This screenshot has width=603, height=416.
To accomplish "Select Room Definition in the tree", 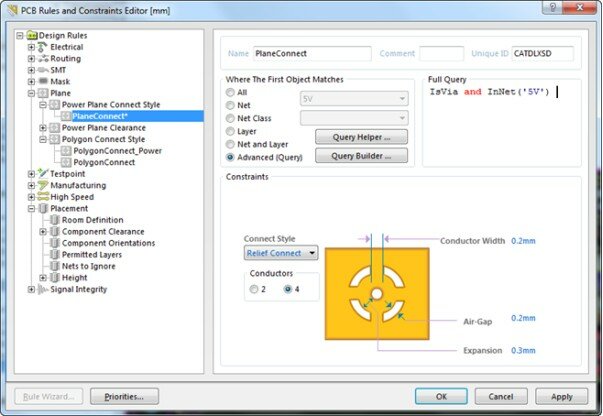I will [x=92, y=220].
